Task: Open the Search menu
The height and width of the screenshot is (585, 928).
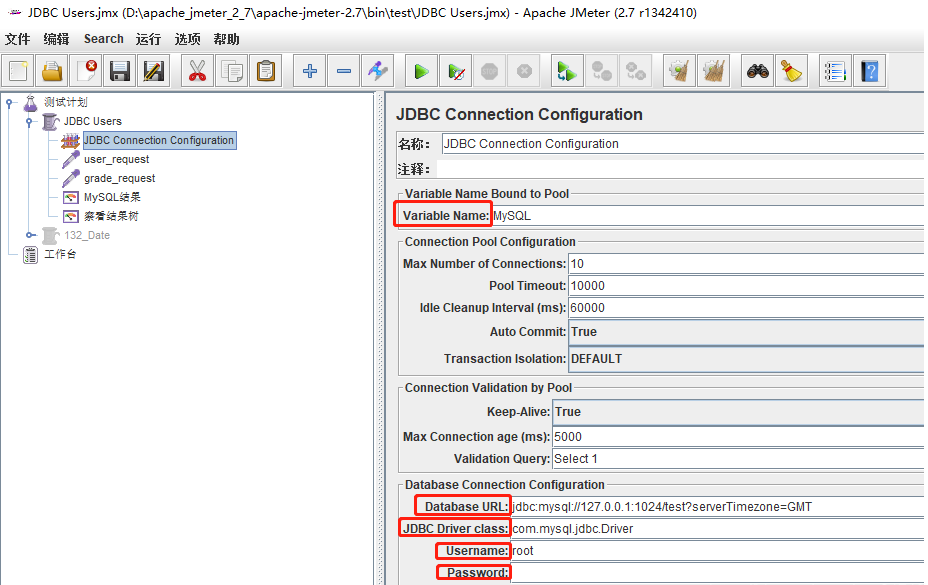Action: tap(103, 39)
